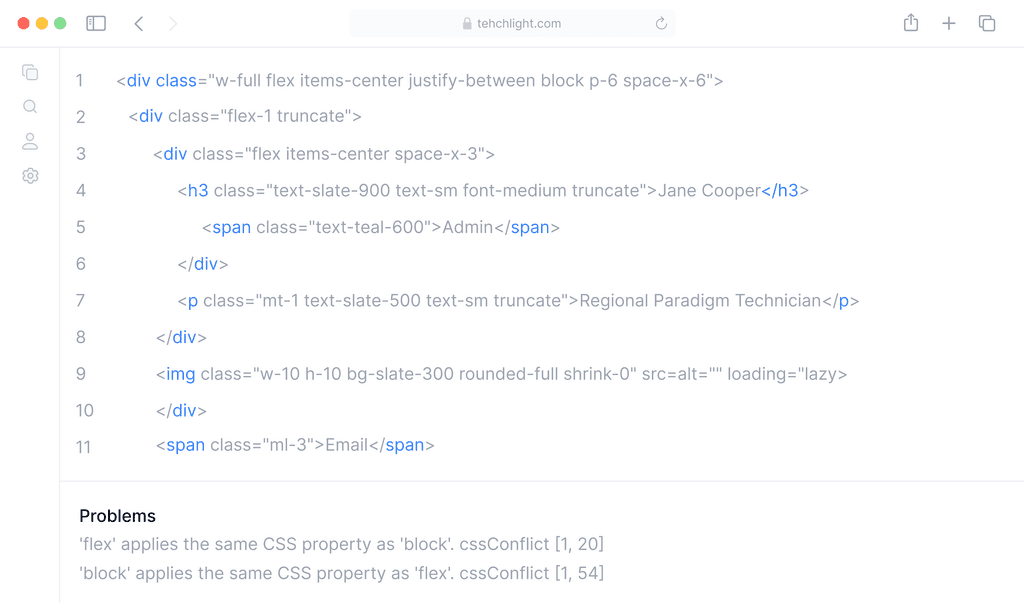1024x603 pixels.
Task: Open Settings via the sidebar gear icon
Action: [30, 175]
